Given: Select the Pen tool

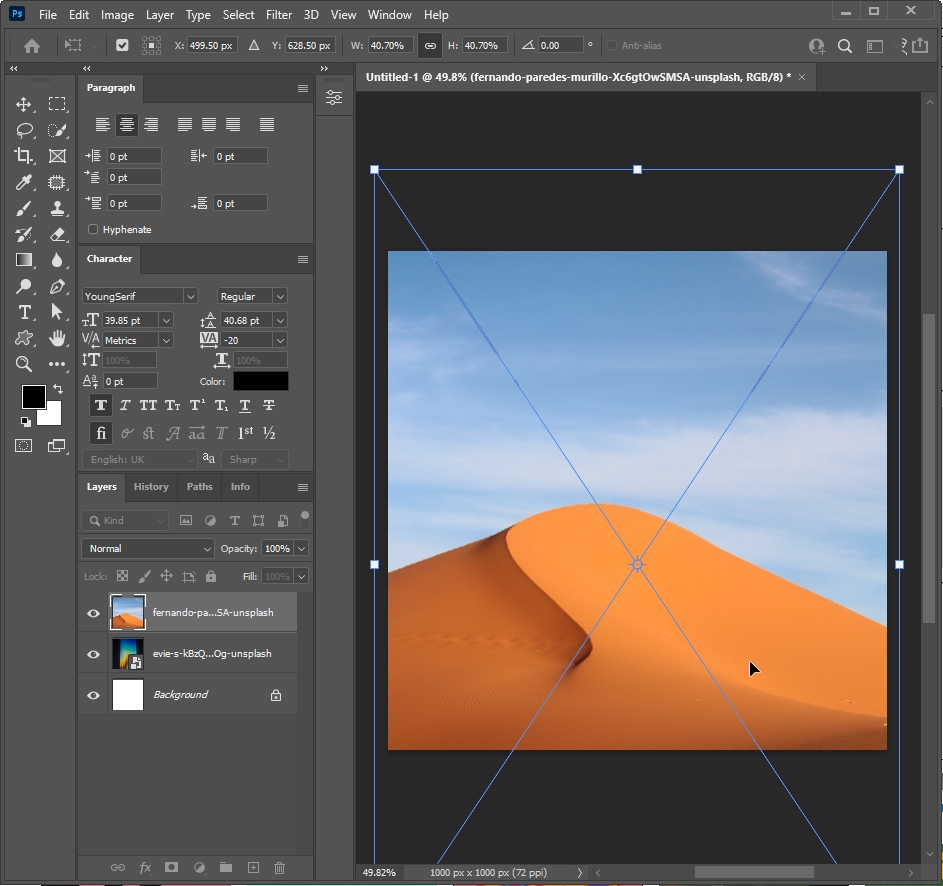Looking at the screenshot, I should tap(57, 286).
